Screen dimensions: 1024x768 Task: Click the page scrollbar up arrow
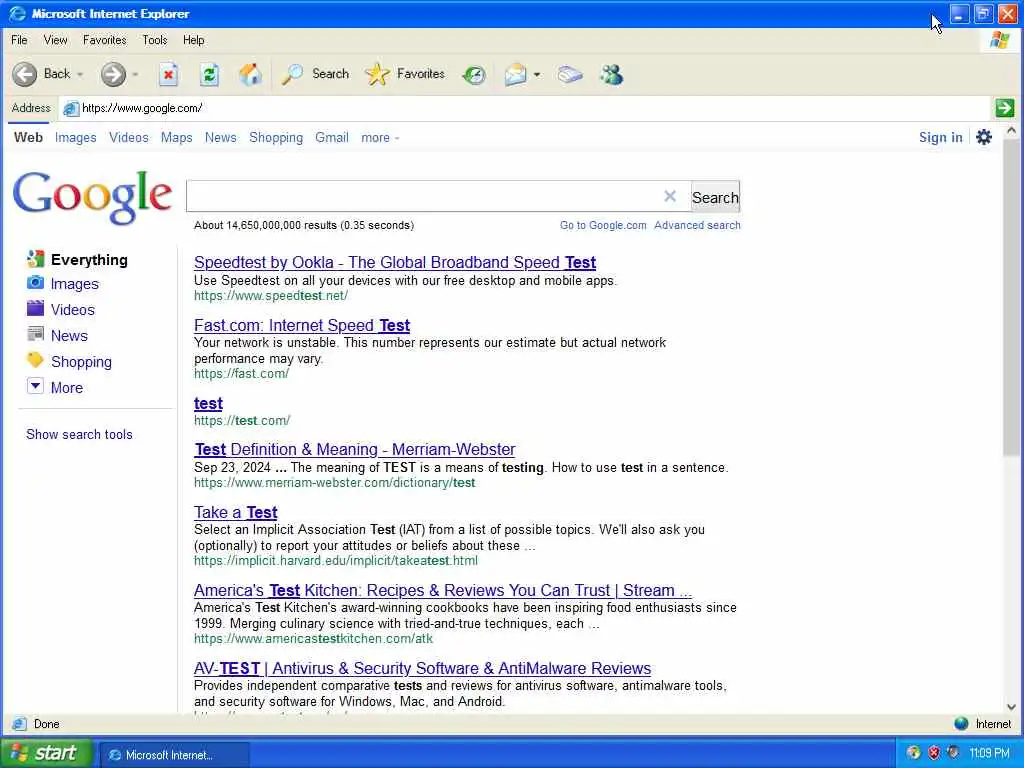coord(1012,131)
